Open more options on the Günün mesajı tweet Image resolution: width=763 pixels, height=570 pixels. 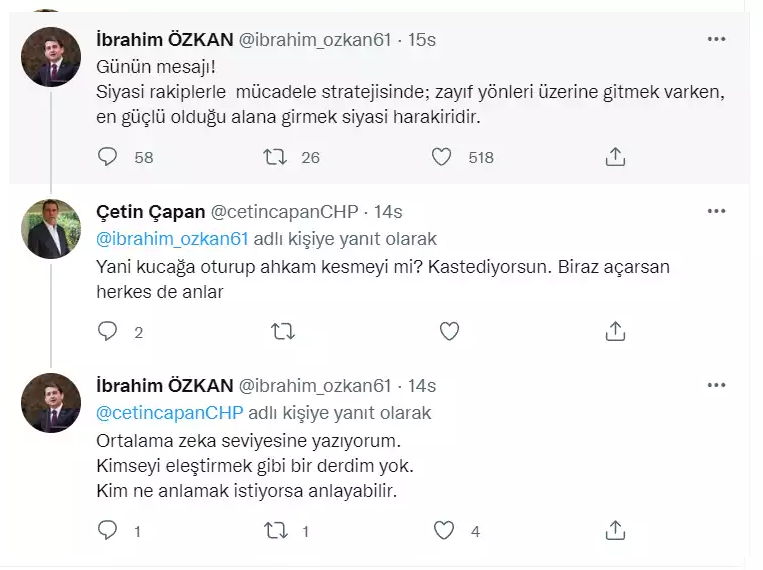[x=716, y=39]
